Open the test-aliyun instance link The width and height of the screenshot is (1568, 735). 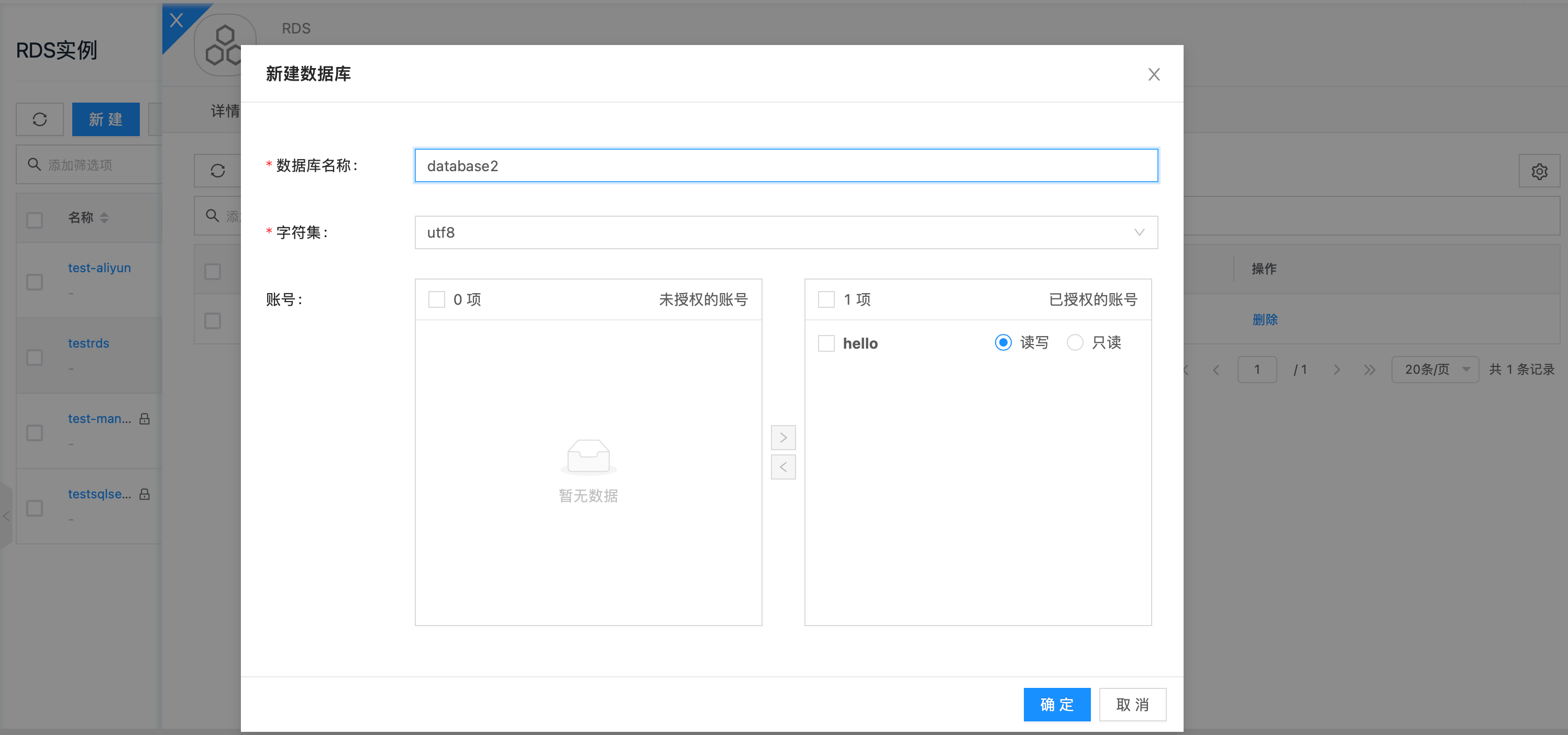(x=99, y=268)
